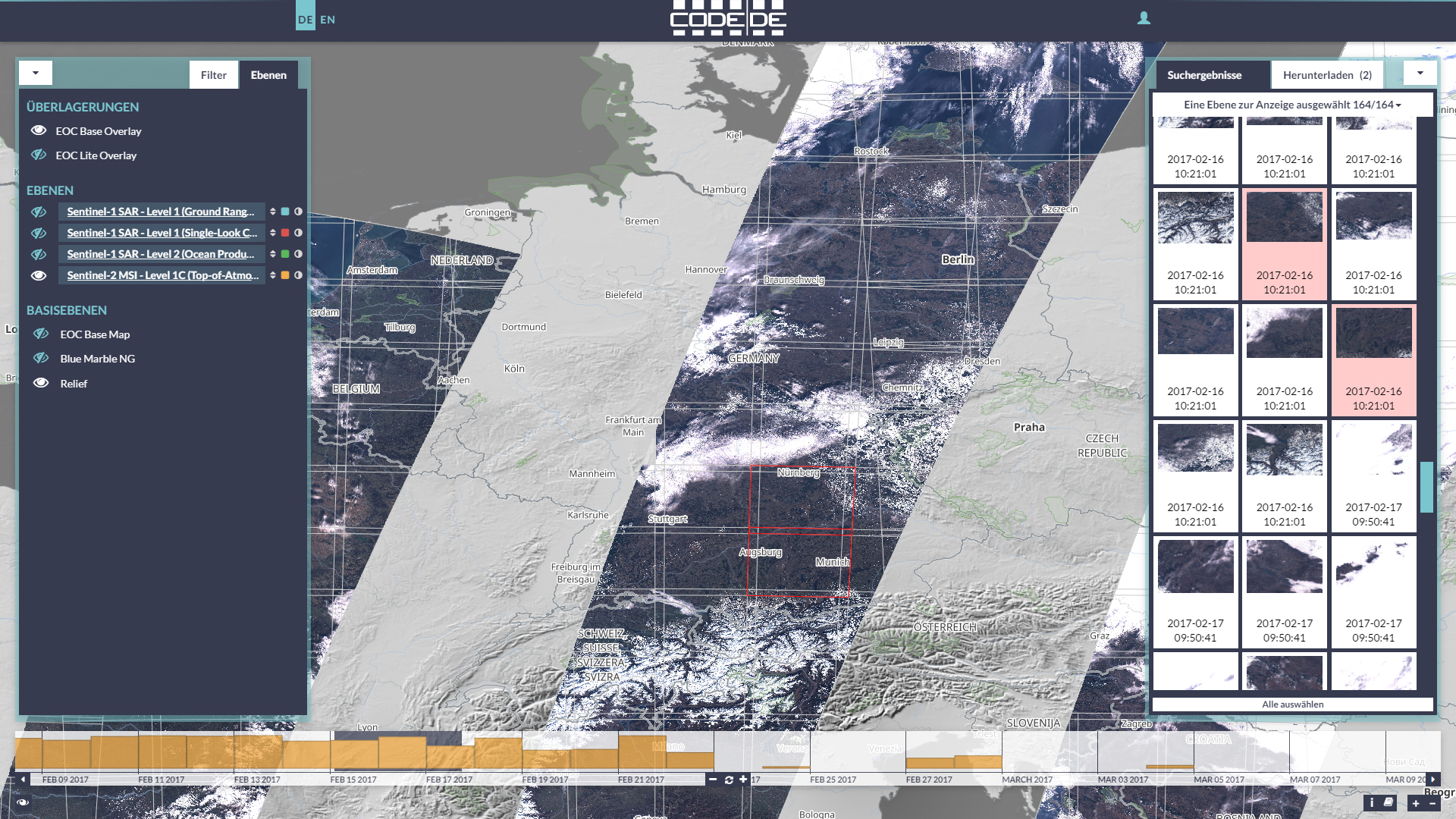1456x819 pixels.
Task: Open the user account icon
Action: [1144, 18]
